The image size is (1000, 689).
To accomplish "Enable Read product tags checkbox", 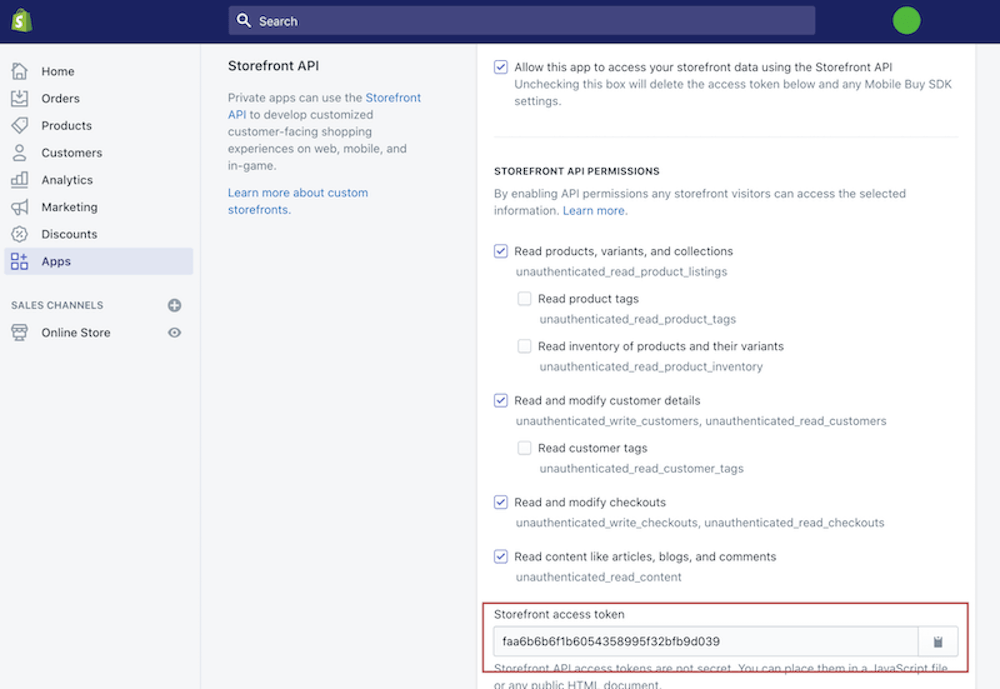I will pos(524,299).
